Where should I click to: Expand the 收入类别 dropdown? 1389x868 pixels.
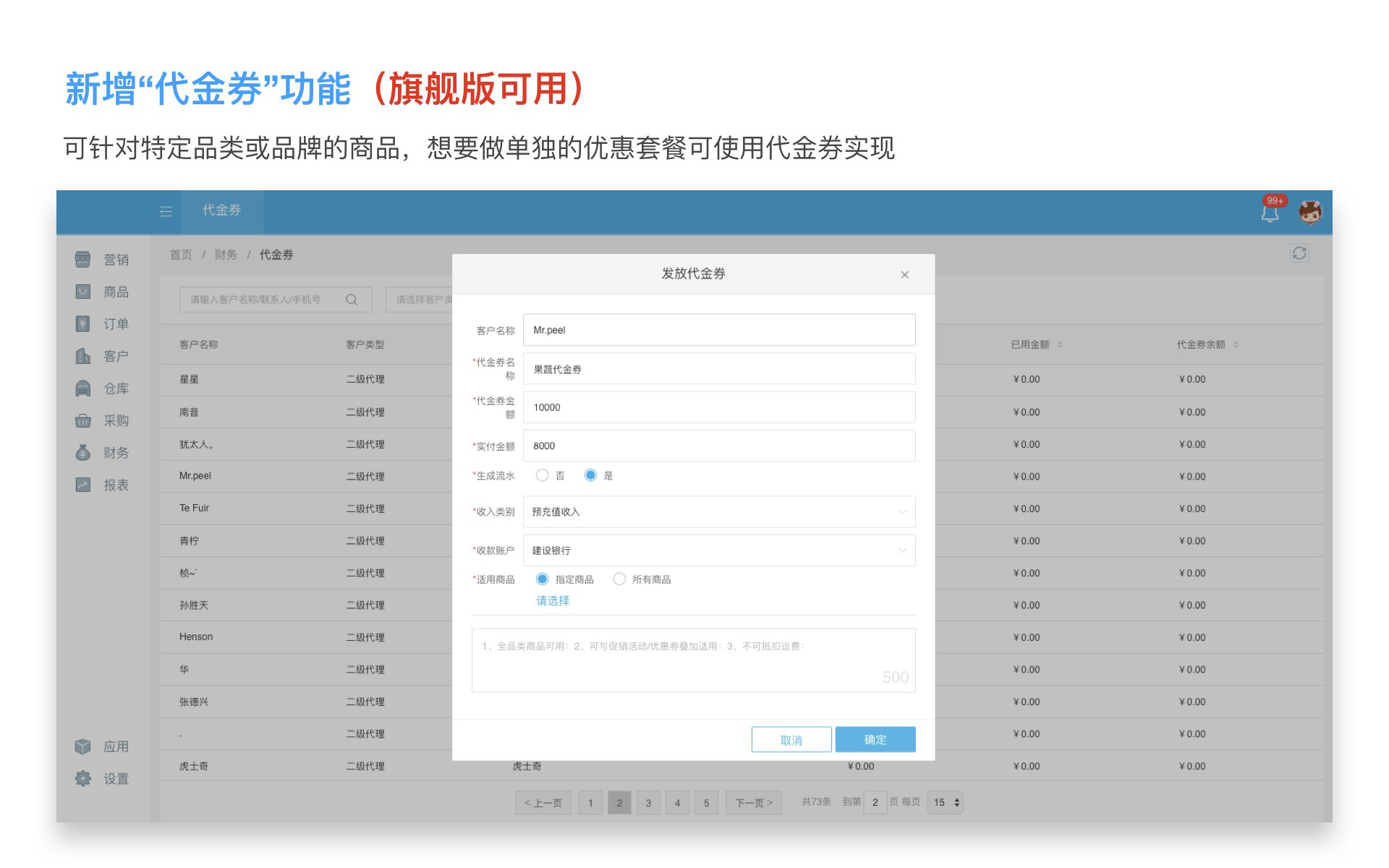(x=718, y=512)
